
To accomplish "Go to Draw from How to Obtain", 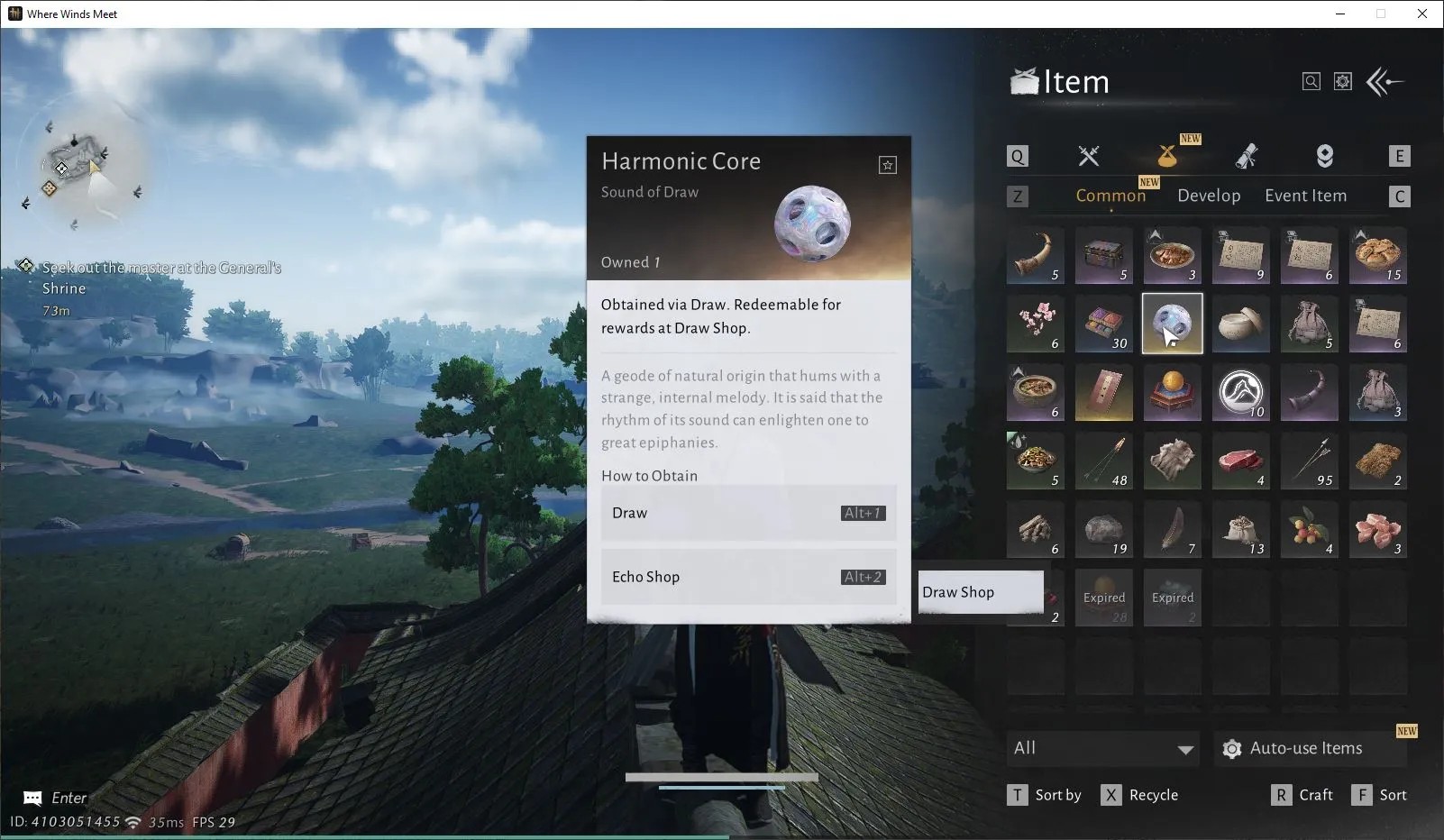I will [x=749, y=513].
